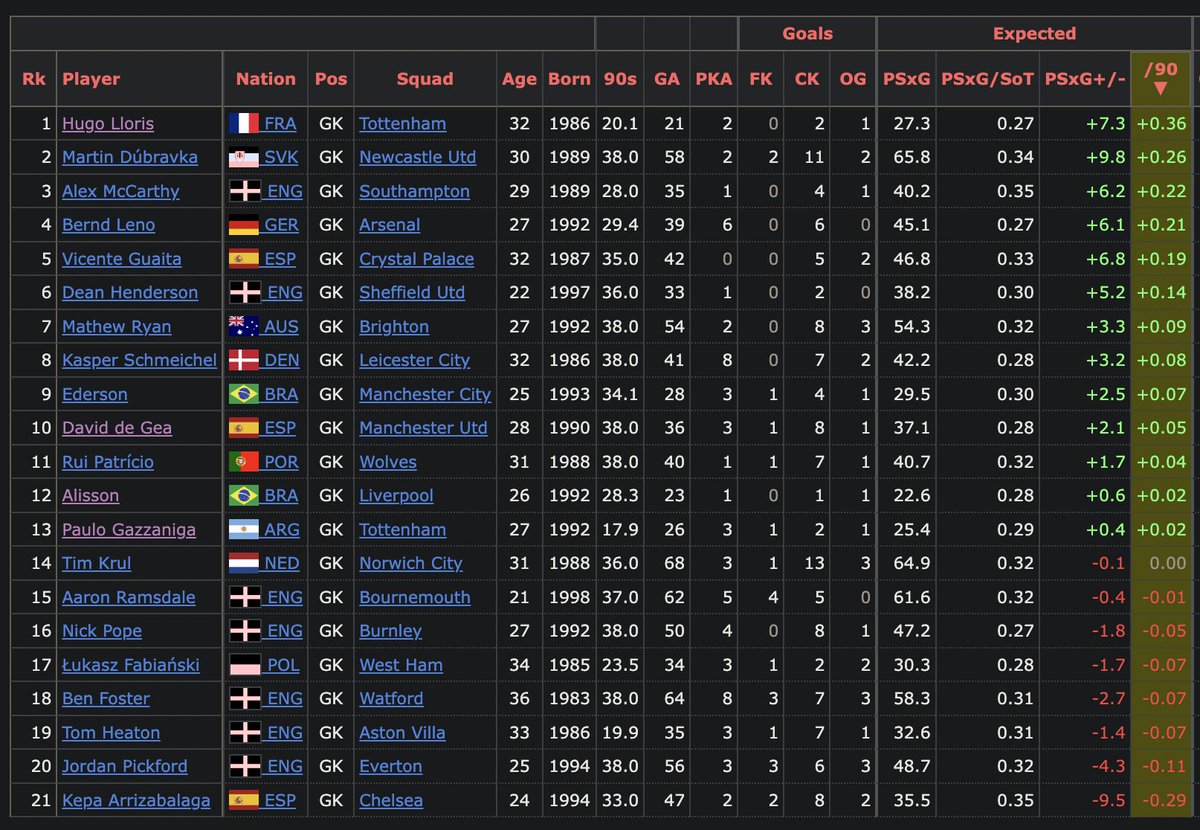Open DEN nation link
Image resolution: width=1200 pixels, height=830 pixels.
click(x=281, y=360)
